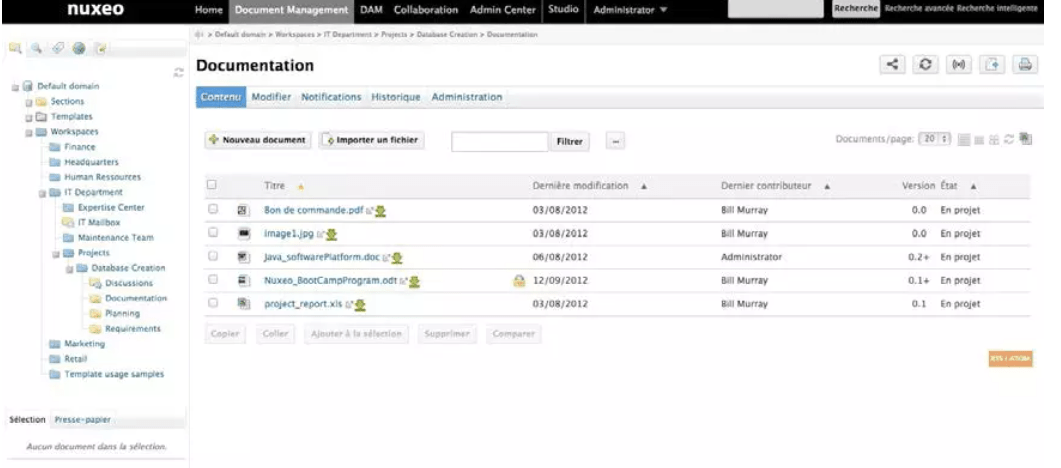1061x468 pixels.
Task: Click the refresh arrows icon in the Documentation header
Action: [x=927, y=65]
